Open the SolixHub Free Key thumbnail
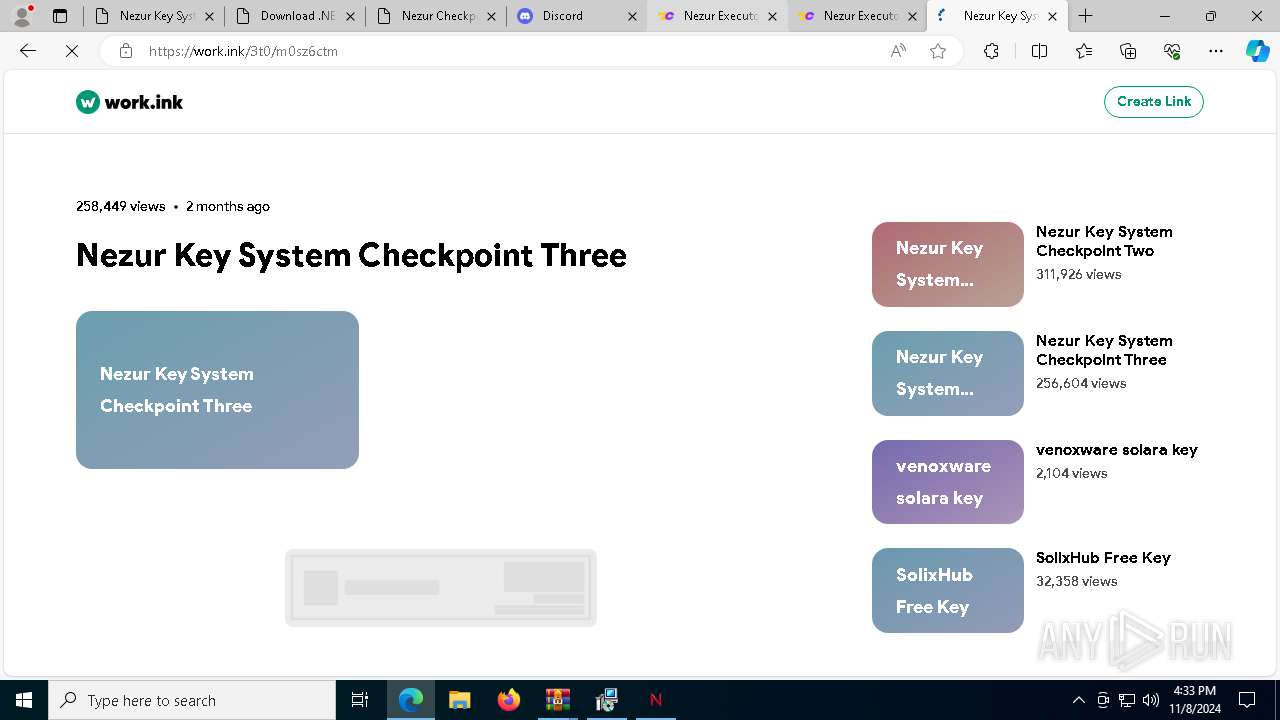Image resolution: width=1280 pixels, height=720 pixels. pos(948,590)
